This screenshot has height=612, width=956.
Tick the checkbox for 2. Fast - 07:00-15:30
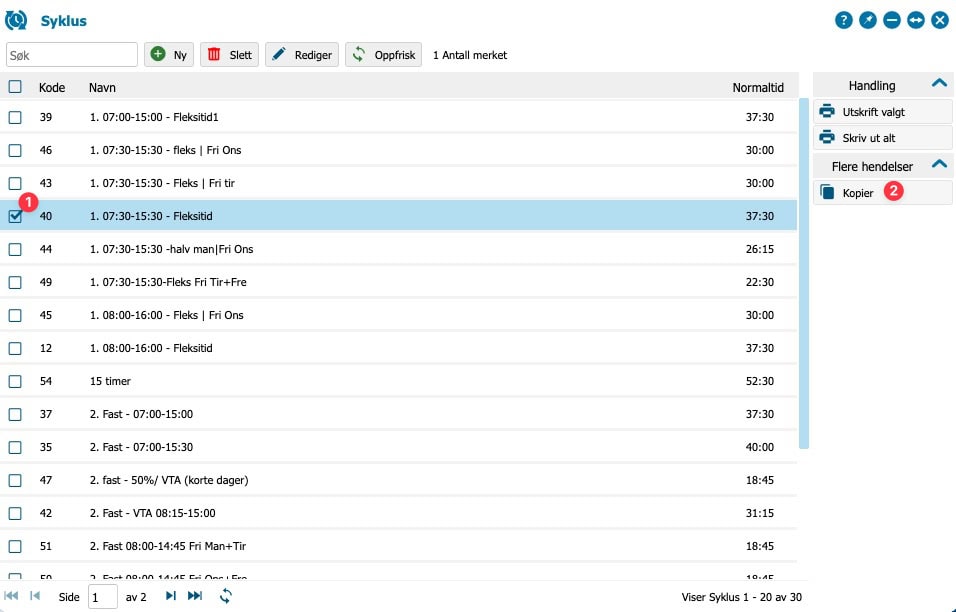(x=15, y=447)
